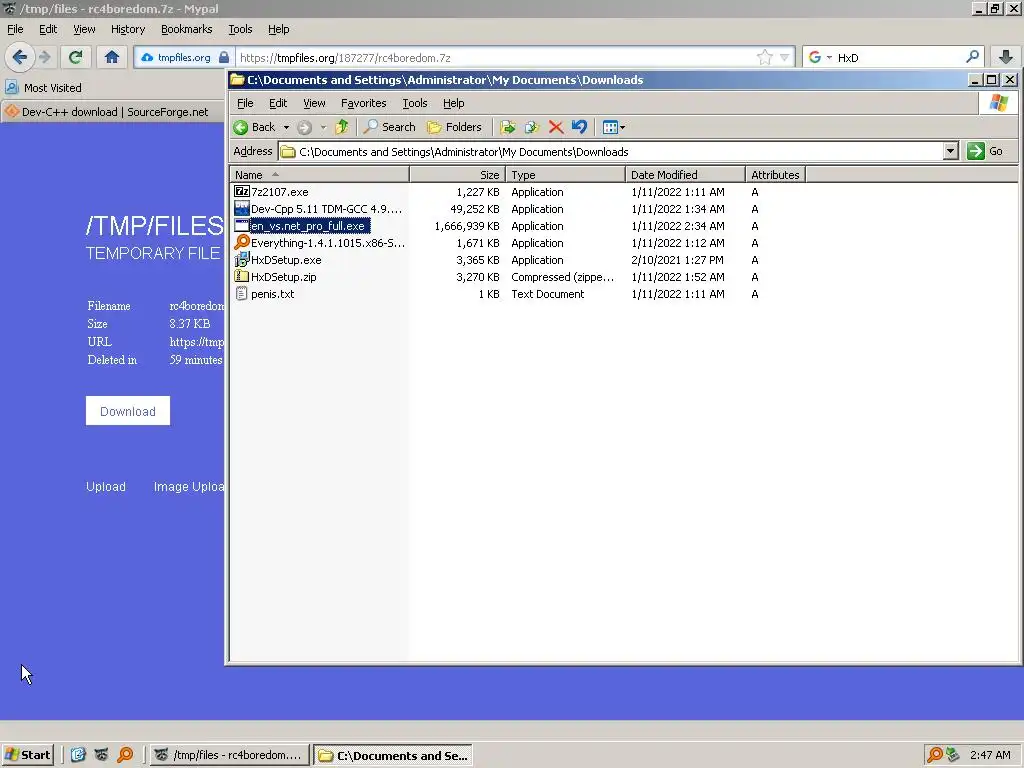The image size is (1024, 768).
Task: Sort by Date Modified column header
Action: click(685, 174)
